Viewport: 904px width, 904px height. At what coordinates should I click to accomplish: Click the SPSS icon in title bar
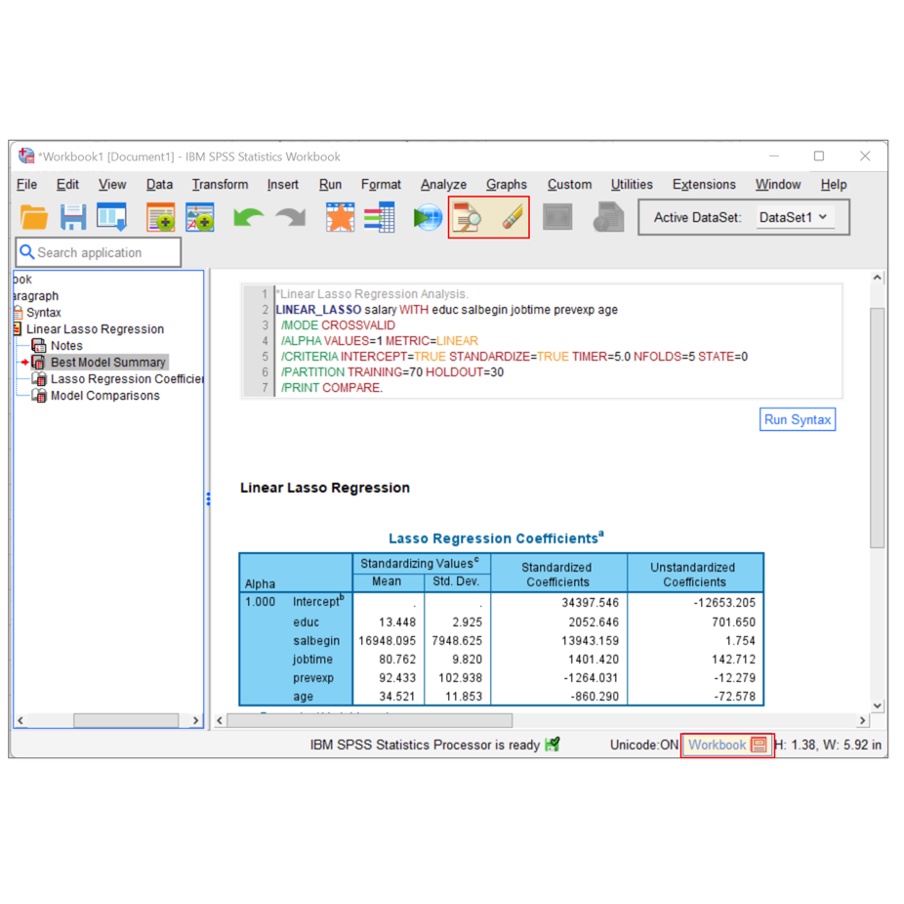(x=26, y=156)
